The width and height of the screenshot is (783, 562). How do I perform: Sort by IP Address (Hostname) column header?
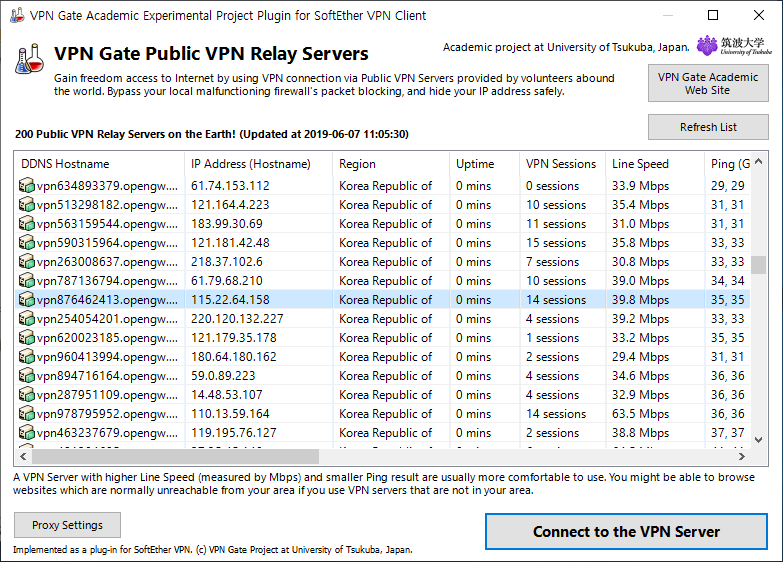coord(258,164)
